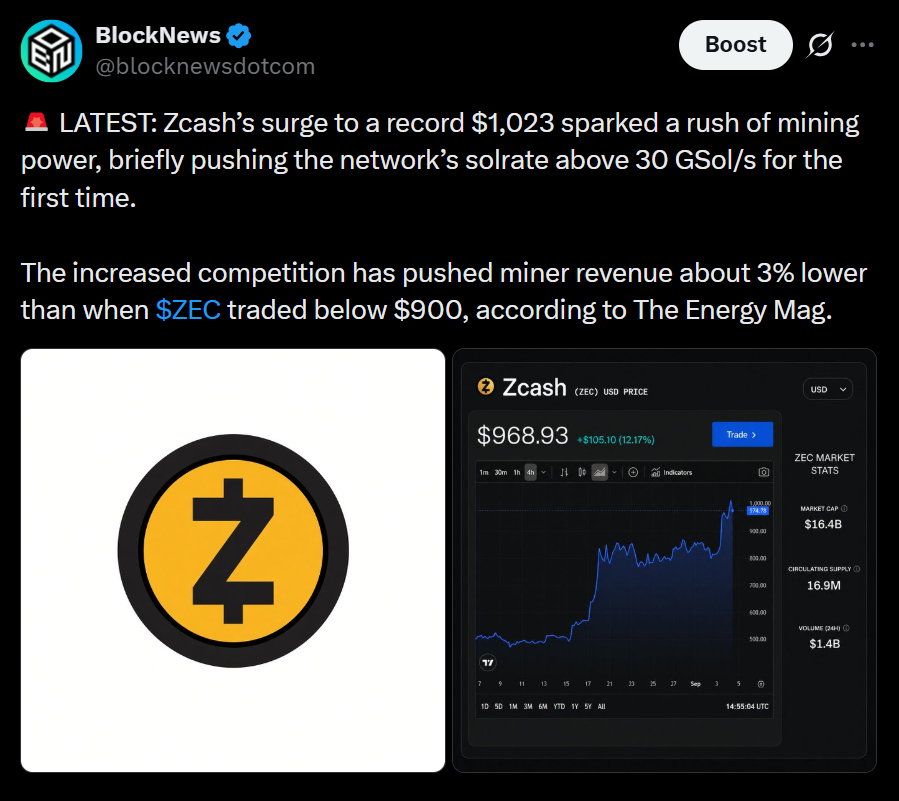This screenshot has height=801, width=899.
Task: Toggle the 4h interval in the chart
Action: (x=531, y=472)
